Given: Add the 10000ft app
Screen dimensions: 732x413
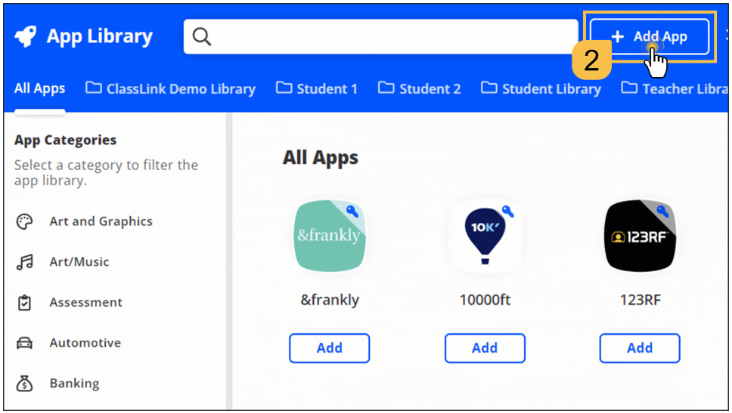Looking at the screenshot, I should [484, 348].
